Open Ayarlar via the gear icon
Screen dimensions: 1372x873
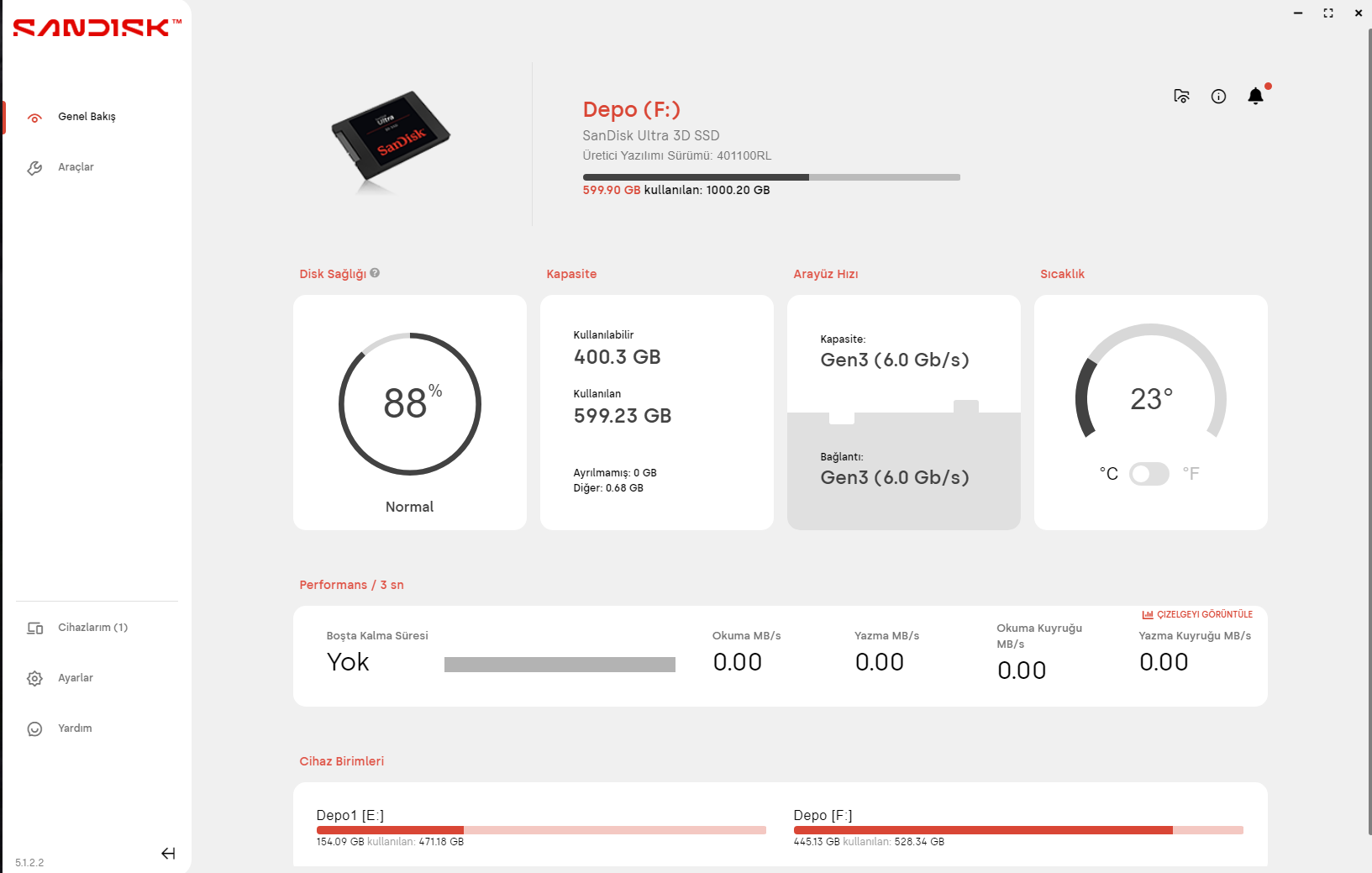(34, 678)
